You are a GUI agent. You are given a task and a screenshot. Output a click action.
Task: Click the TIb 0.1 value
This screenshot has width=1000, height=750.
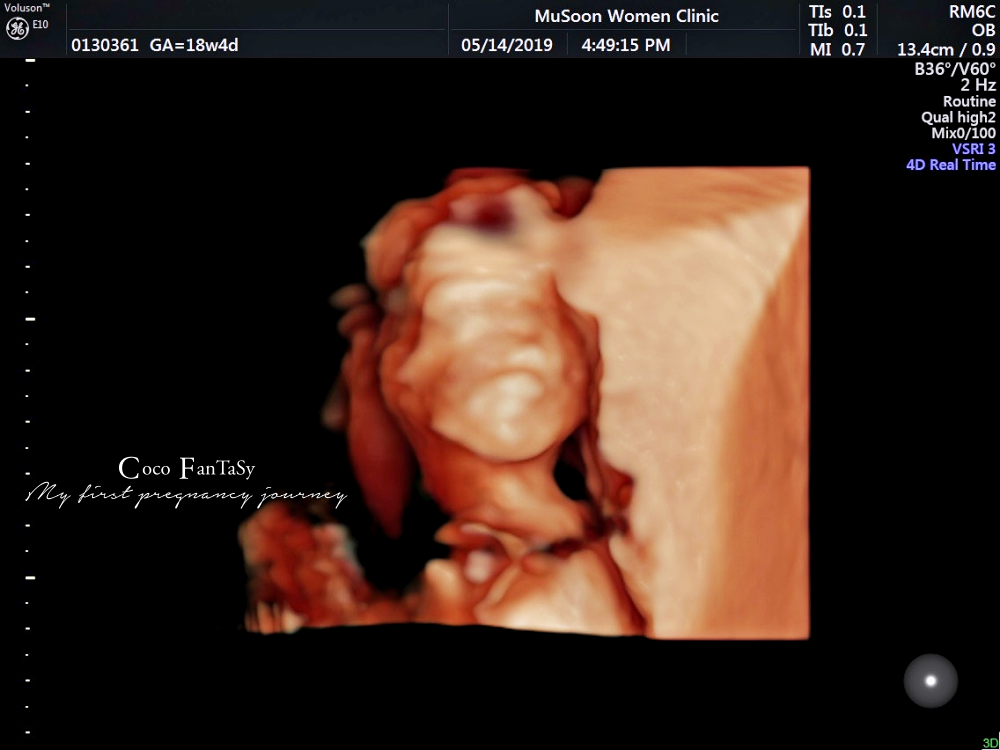(837, 31)
